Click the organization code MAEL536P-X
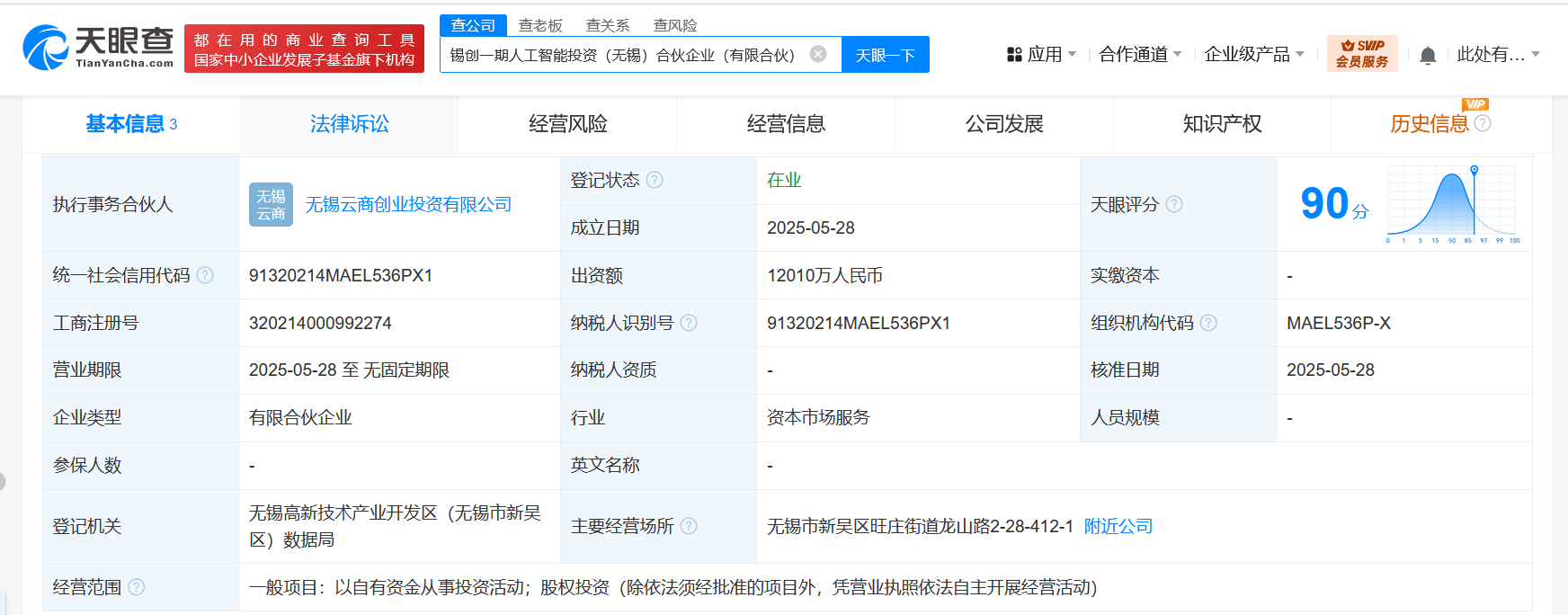Viewport: 1568px width, 615px height. (1339, 323)
